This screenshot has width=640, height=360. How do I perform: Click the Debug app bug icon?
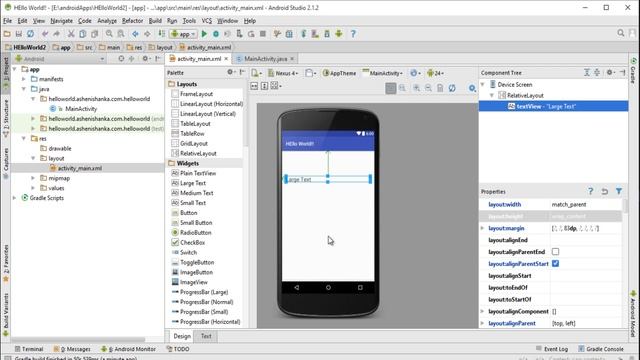pos(216,34)
